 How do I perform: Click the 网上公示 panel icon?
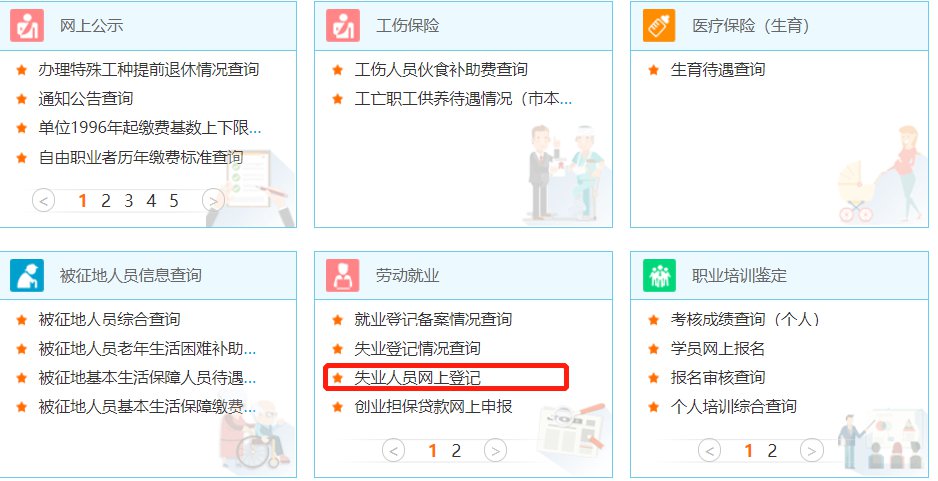(x=27, y=26)
